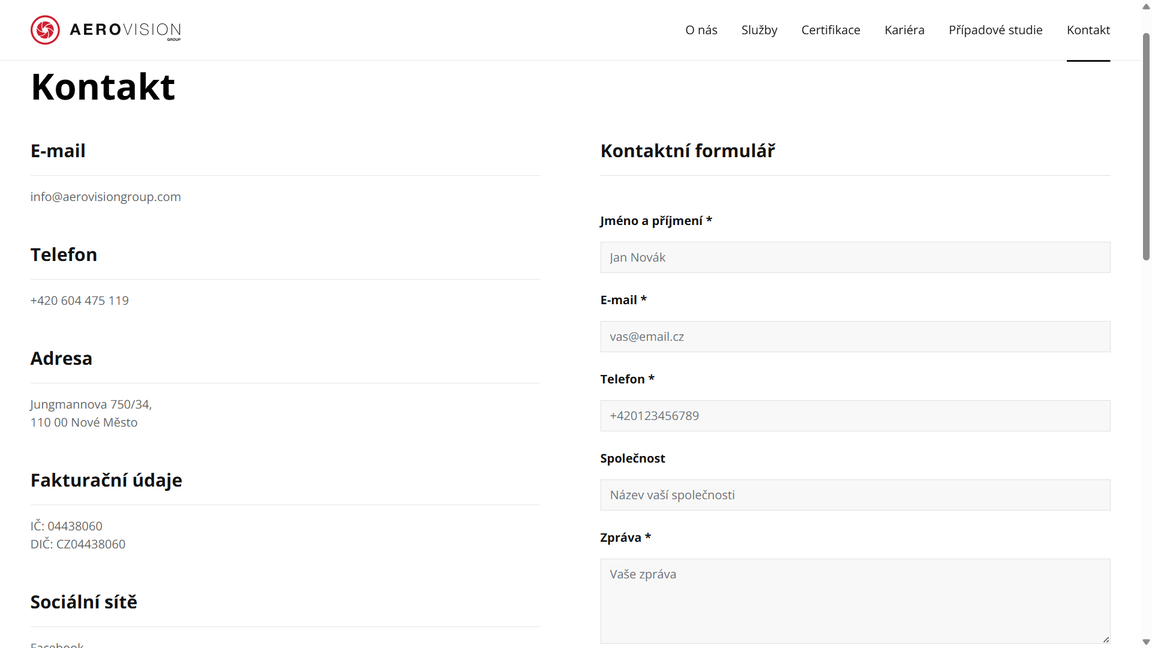Click the "Jméno a příjmení" input field
Screen dimensions: 1152x648
click(x=855, y=257)
